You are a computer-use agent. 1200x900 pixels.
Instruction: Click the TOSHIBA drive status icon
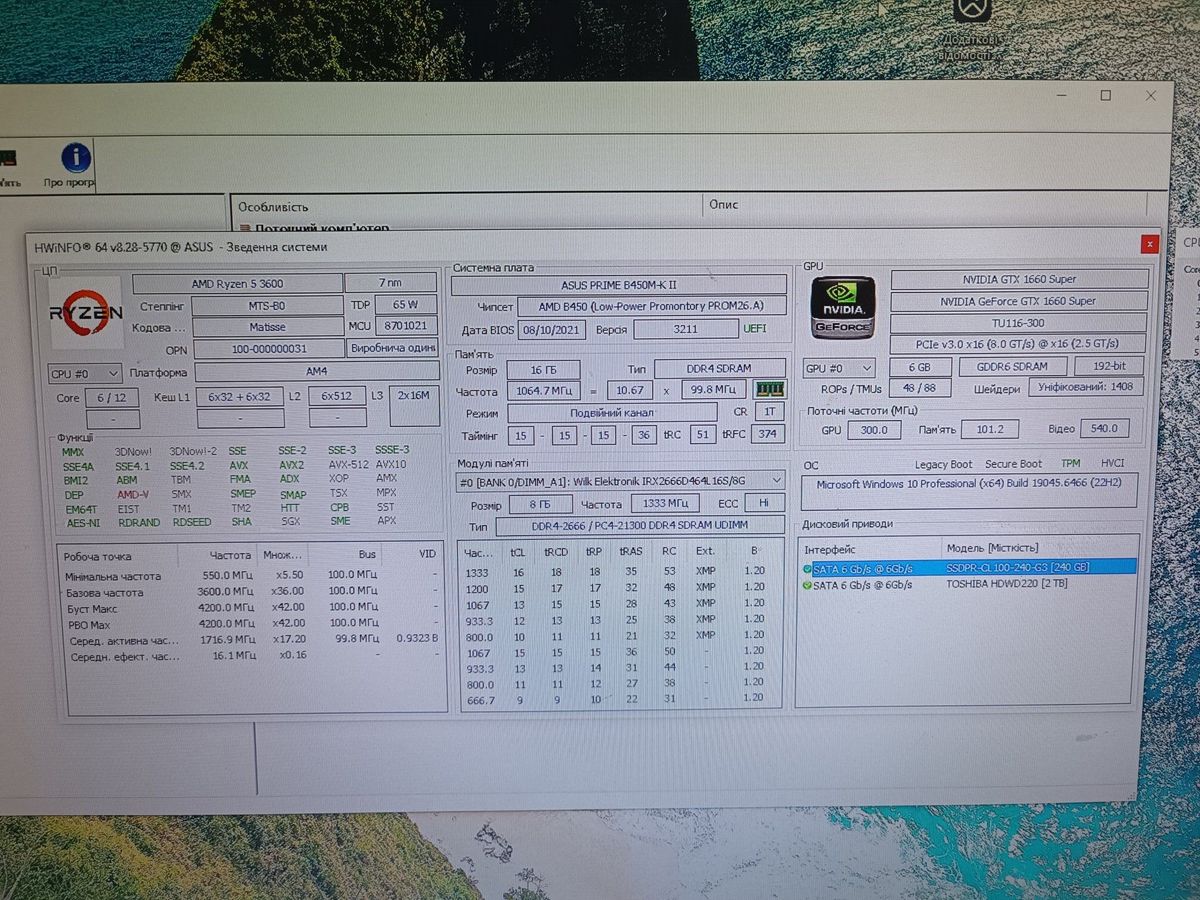[x=807, y=584]
